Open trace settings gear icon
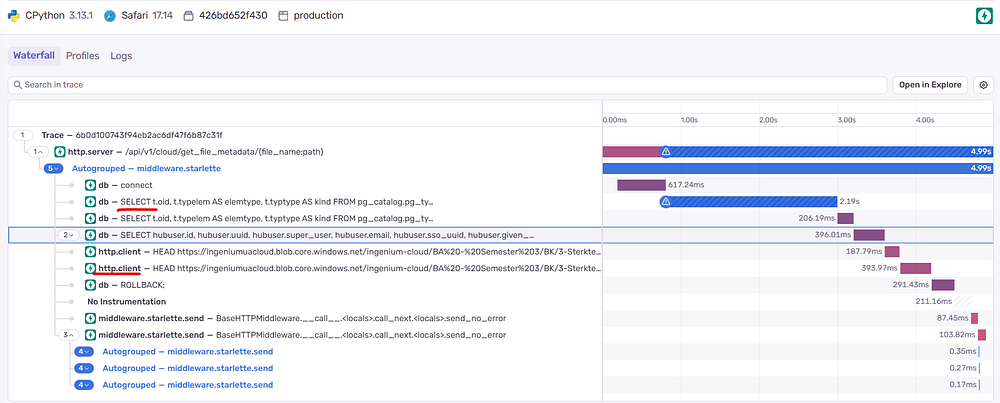 click(983, 85)
